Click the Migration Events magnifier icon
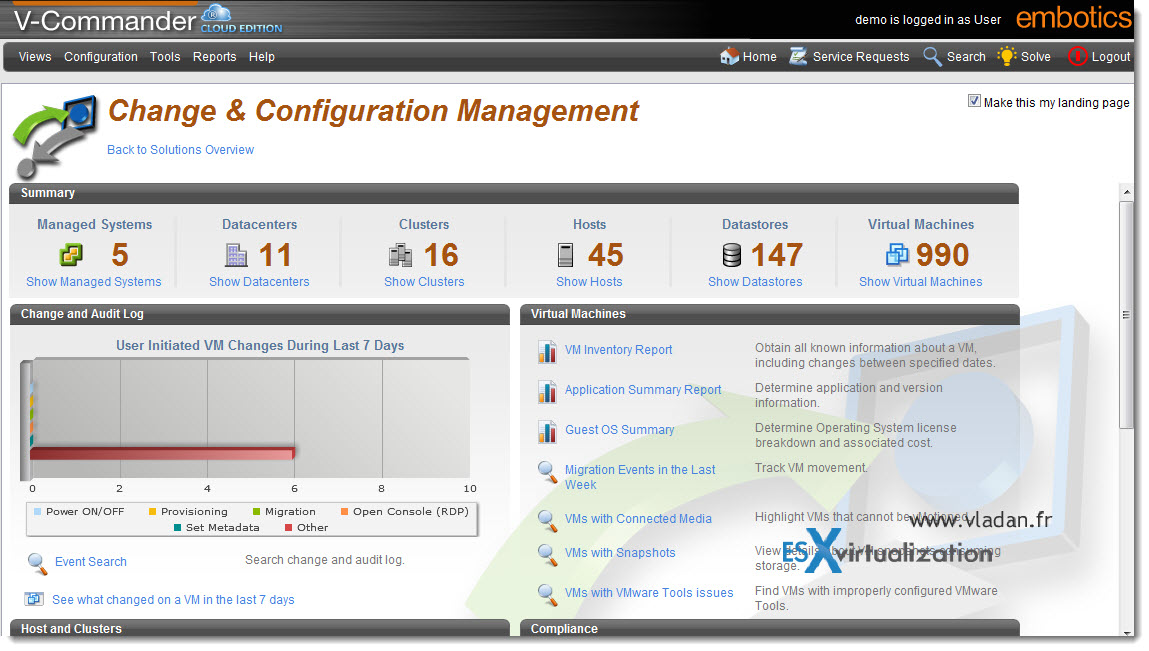Image resolution: width=1149 pixels, height=651 pixels. click(547, 472)
